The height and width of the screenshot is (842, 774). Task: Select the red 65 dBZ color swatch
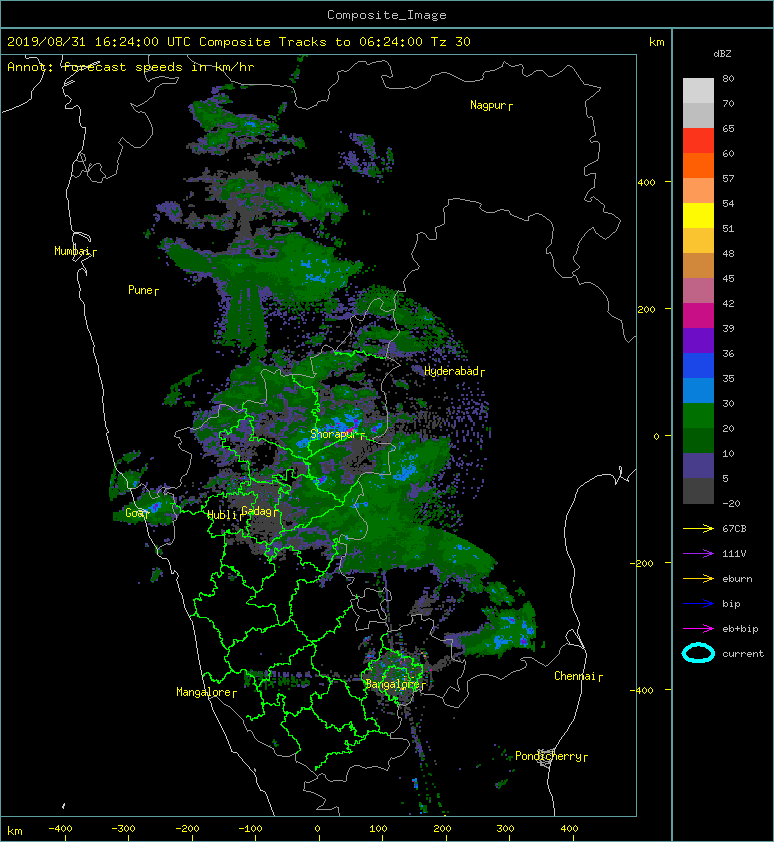pyautogui.click(x=698, y=141)
